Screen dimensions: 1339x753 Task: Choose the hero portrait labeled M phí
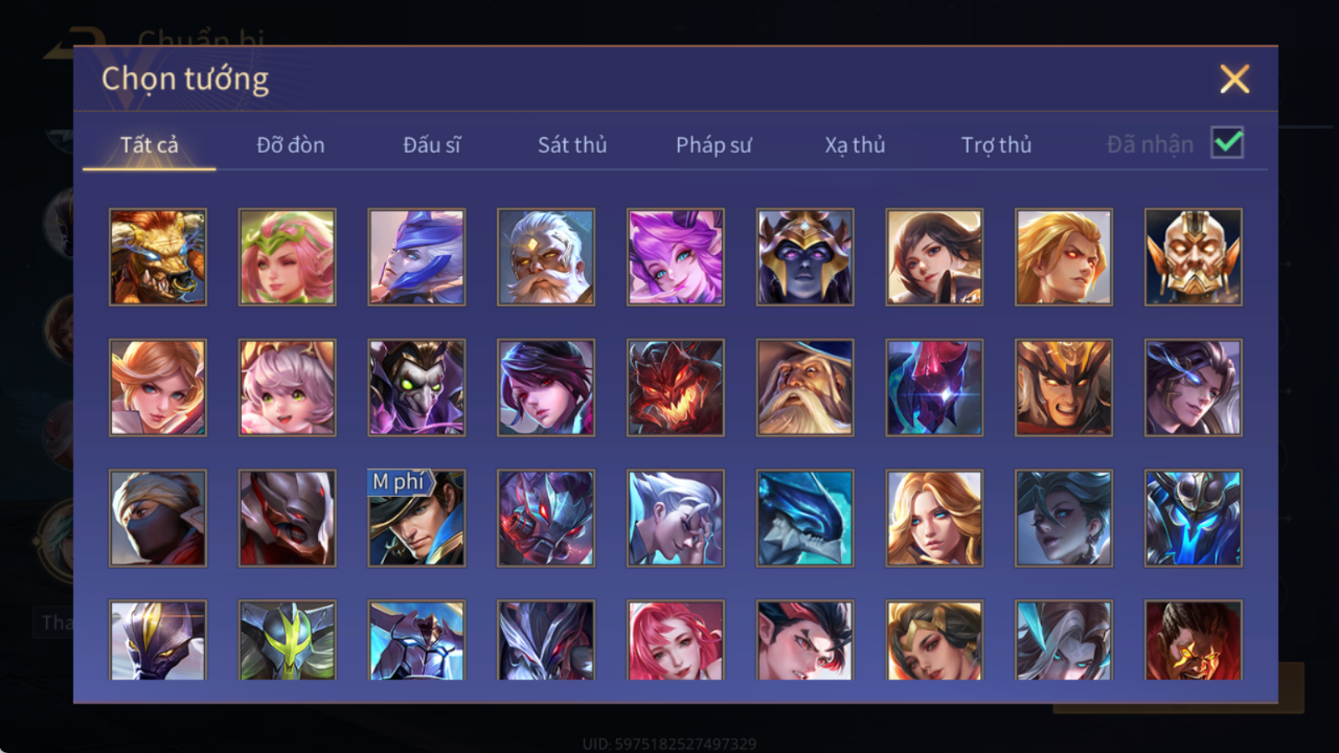416,518
